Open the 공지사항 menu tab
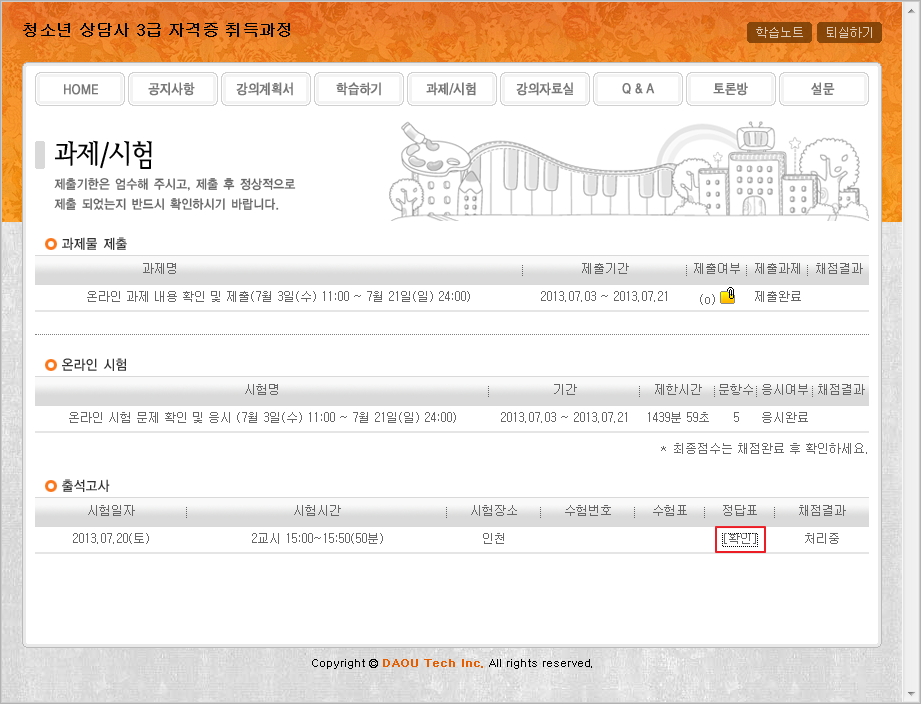The height and width of the screenshot is (704, 921). point(172,89)
